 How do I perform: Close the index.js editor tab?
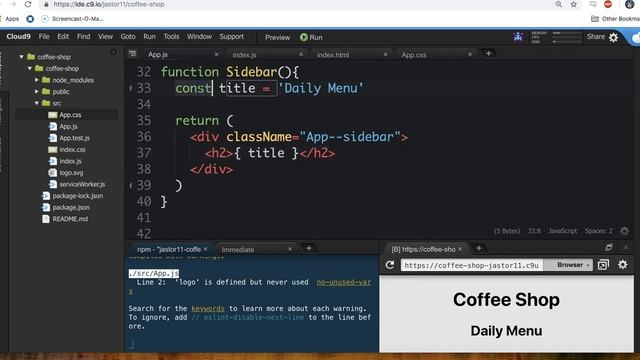(301, 54)
